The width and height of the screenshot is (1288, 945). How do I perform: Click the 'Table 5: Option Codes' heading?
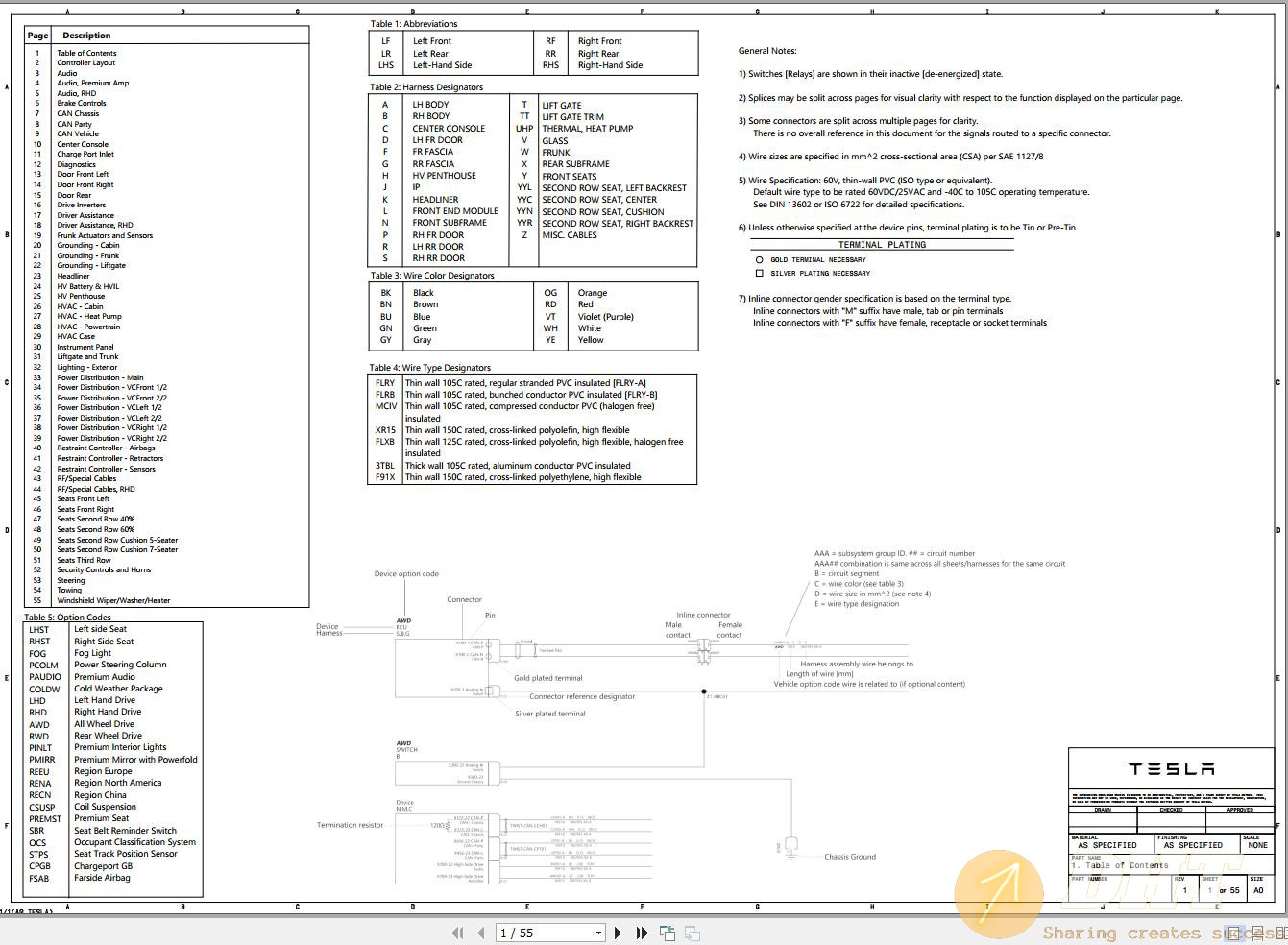point(67,618)
